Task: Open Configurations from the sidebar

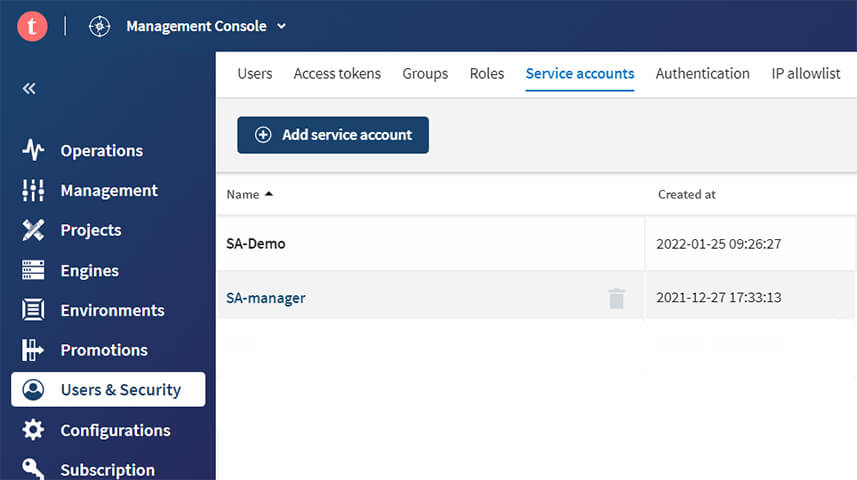Action: click(115, 430)
